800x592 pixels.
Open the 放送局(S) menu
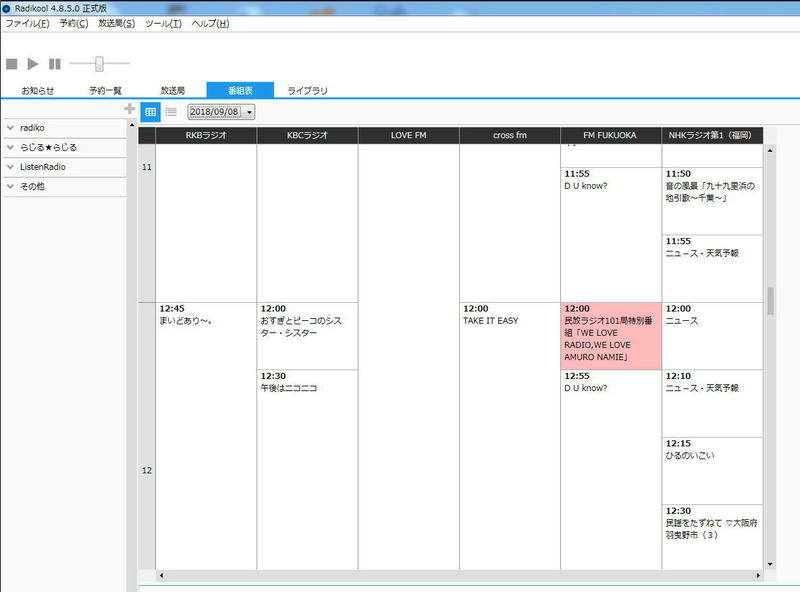(x=117, y=23)
